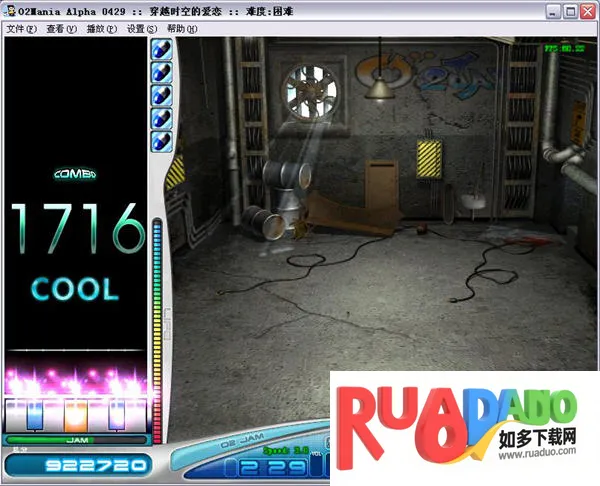Click the second pill icon from top

coord(160,72)
